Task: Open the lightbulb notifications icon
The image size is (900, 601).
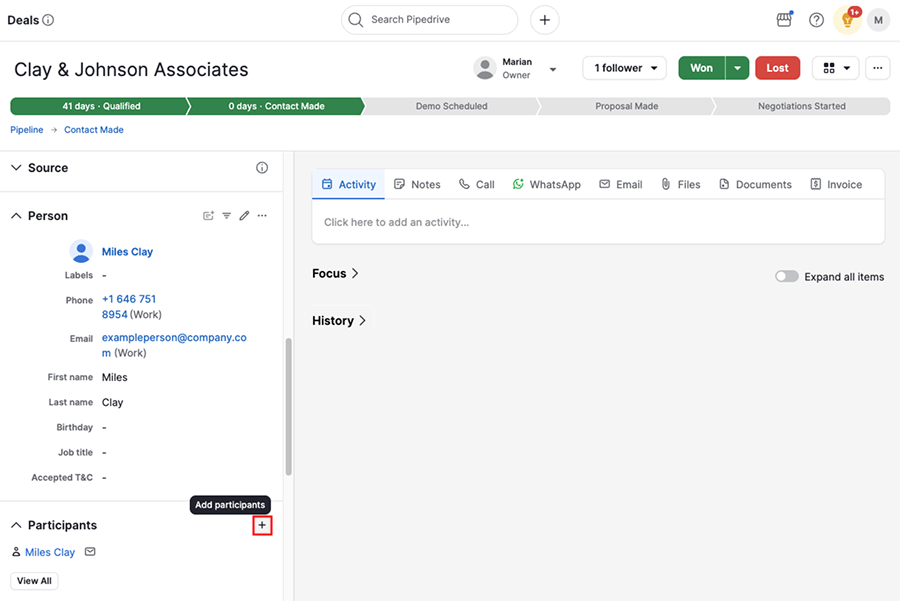Action: click(848, 20)
